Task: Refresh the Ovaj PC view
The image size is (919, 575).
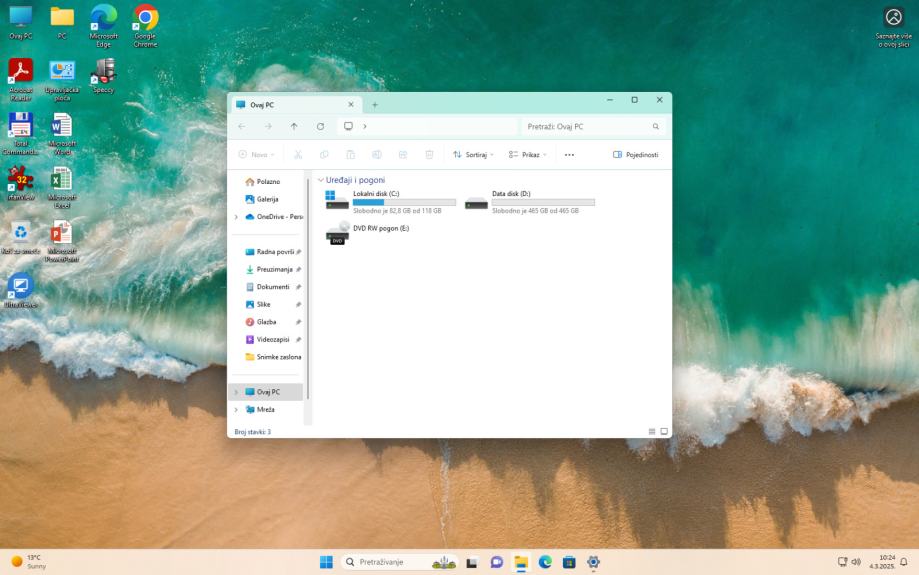Action: click(320, 126)
